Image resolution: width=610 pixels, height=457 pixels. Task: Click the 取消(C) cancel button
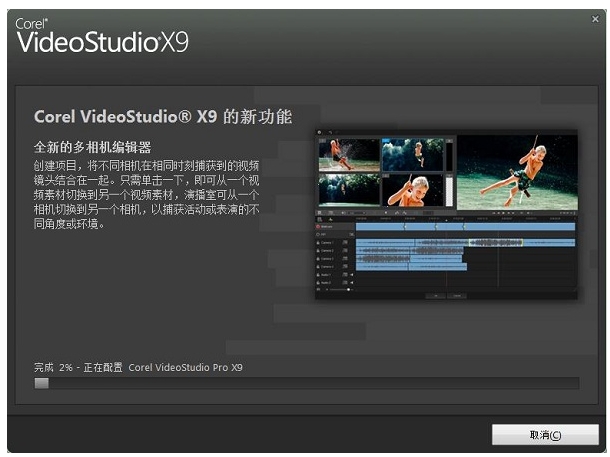pos(545,434)
